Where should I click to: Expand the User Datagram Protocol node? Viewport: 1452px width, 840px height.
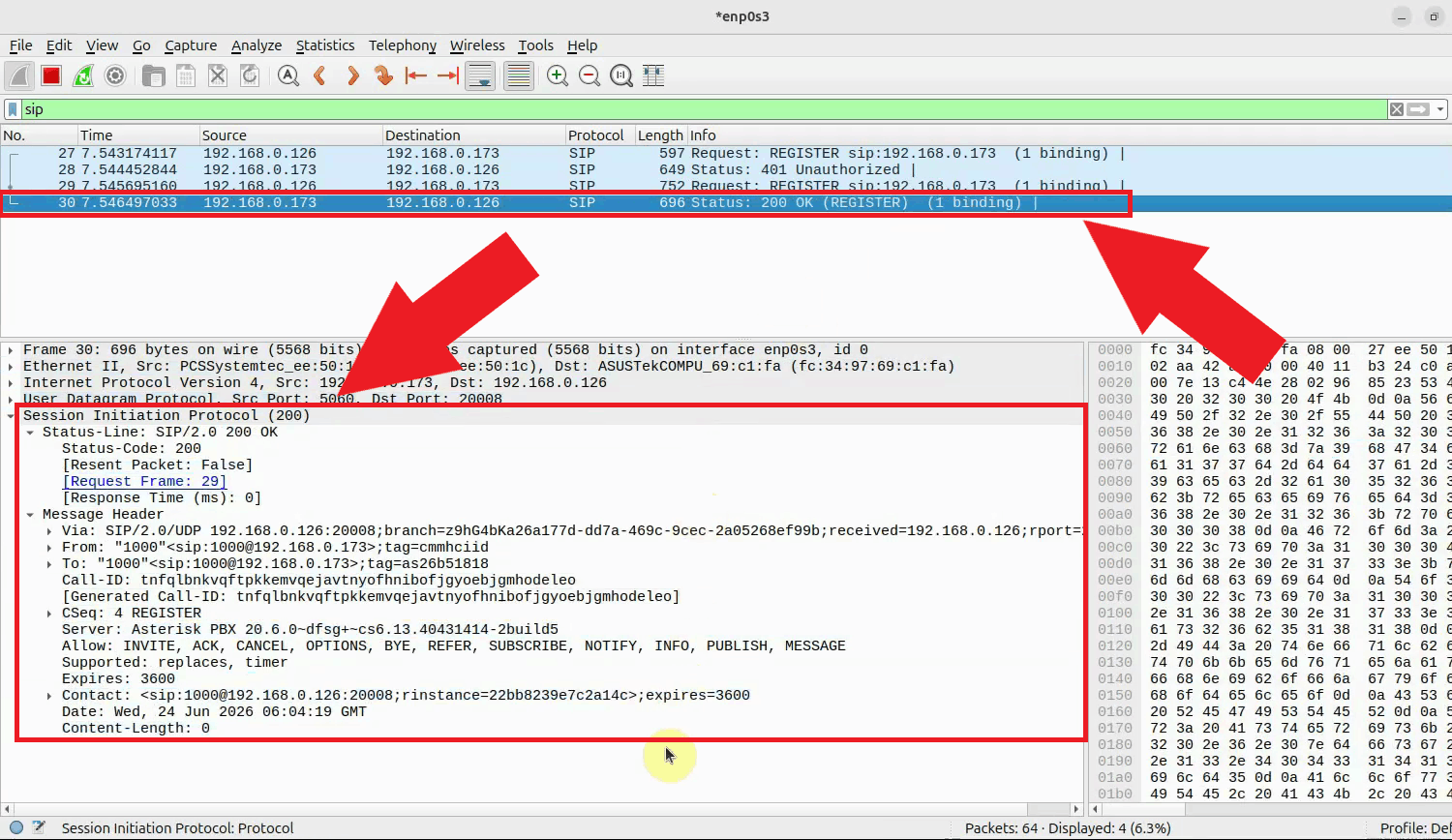[11, 399]
